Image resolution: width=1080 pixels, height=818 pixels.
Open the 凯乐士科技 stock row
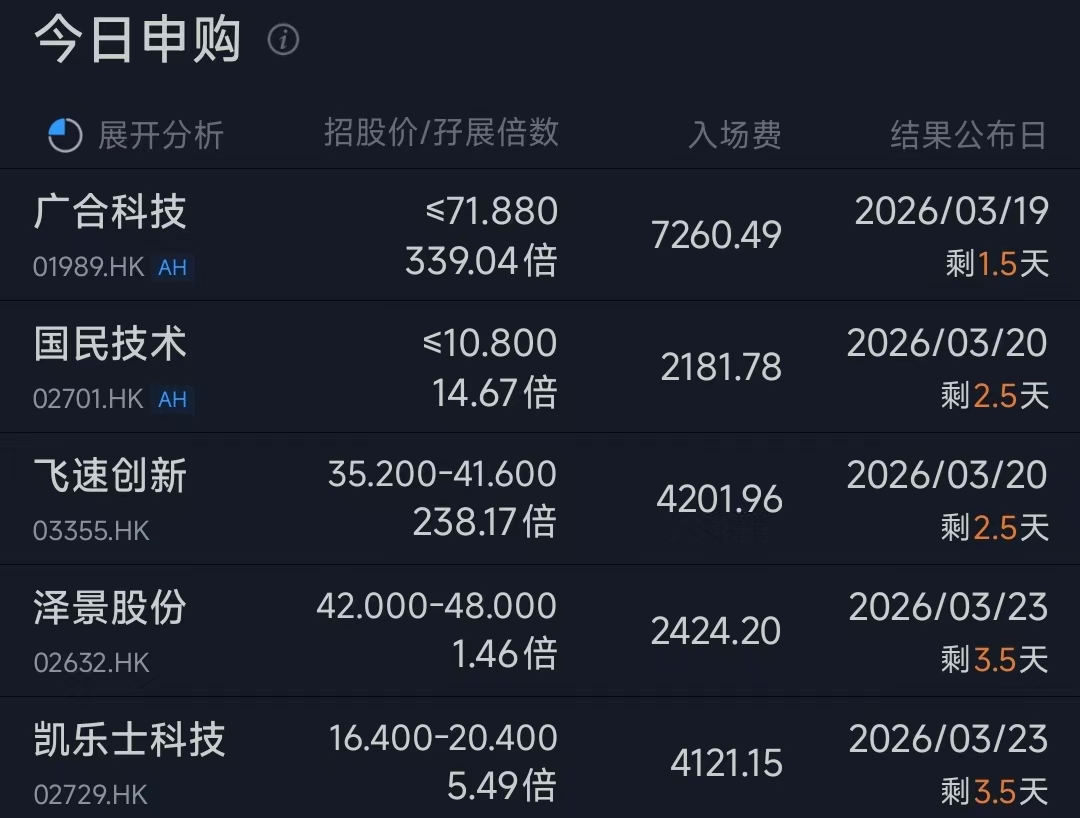point(130,741)
